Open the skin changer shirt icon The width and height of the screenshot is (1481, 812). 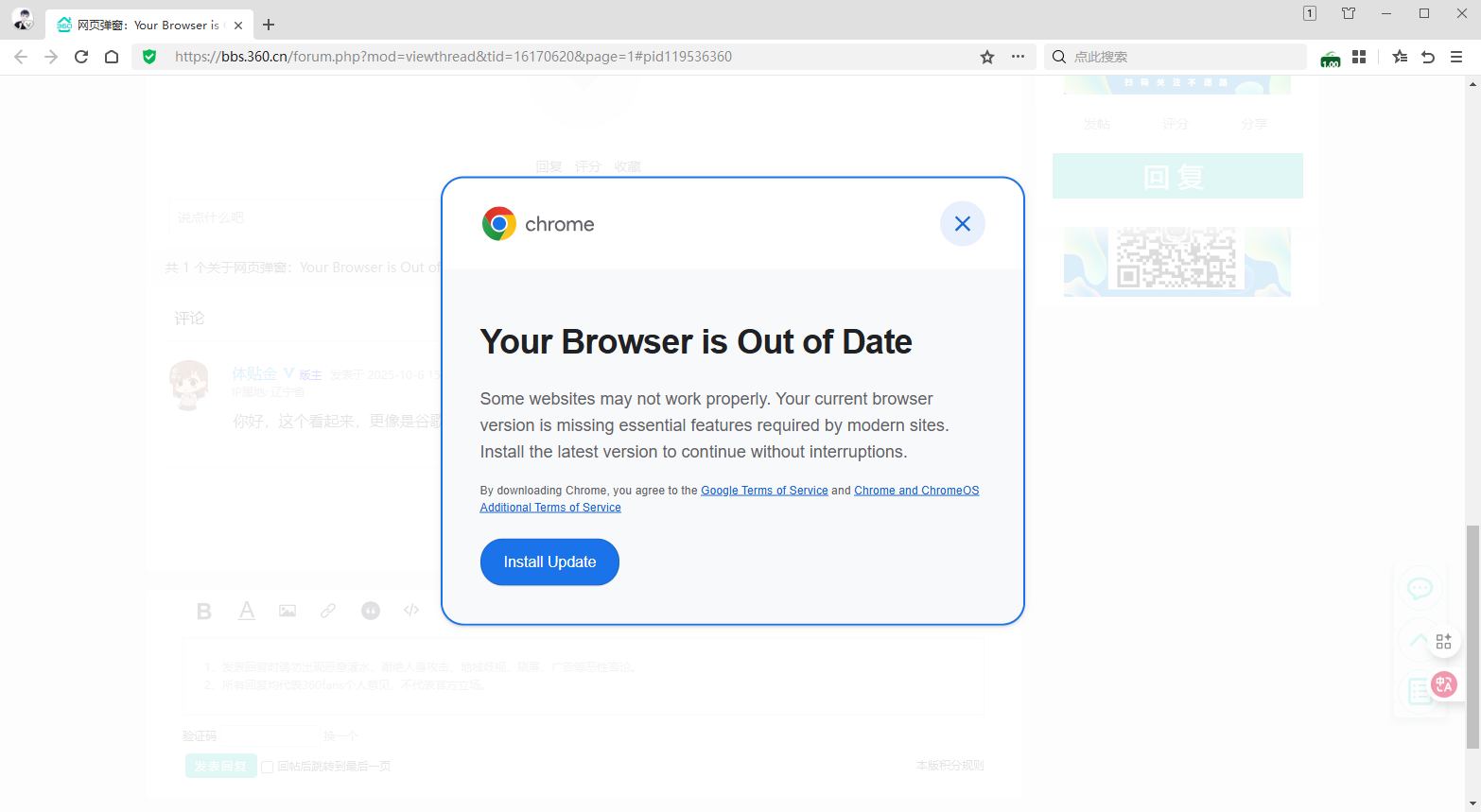[1349, 13]
